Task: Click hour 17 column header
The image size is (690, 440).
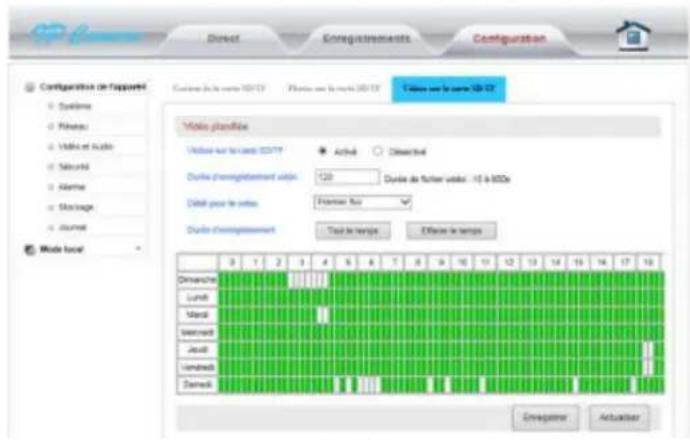Action: [x=625, y=263]
